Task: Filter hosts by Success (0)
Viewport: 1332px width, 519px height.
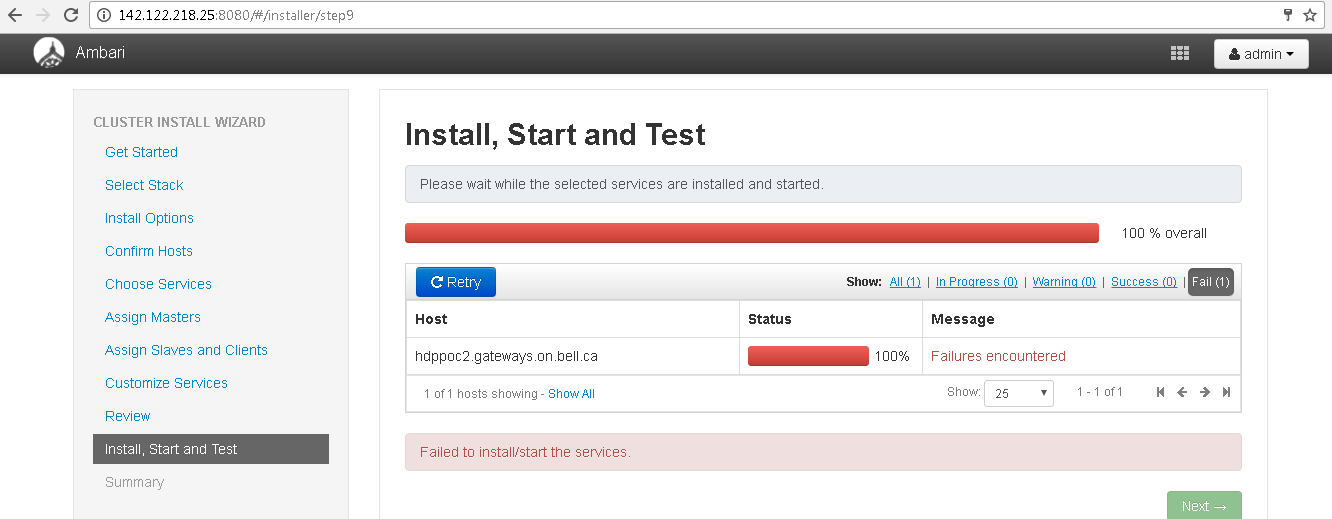Action: point(1143,282)
